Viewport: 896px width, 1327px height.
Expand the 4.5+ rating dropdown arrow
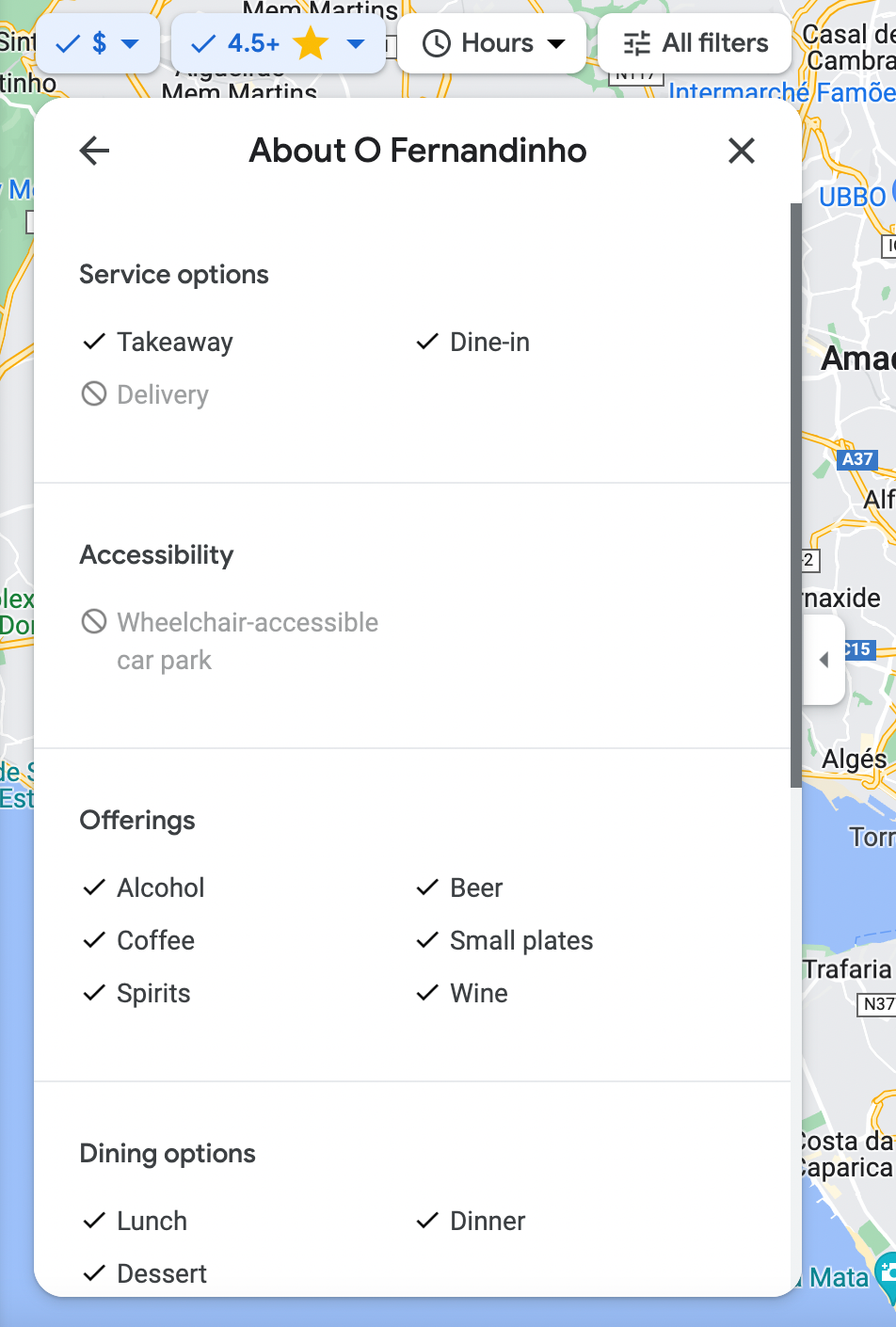point(356,43)
